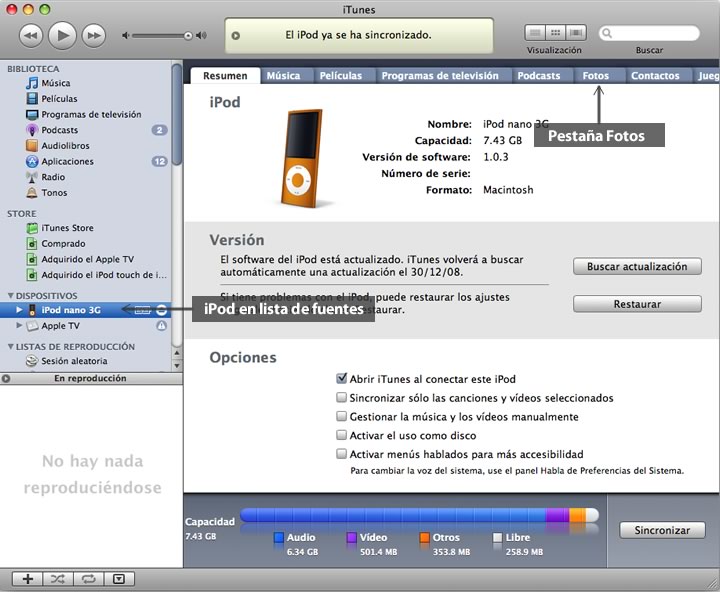Click the add playlist plus button
This screenshot has height=592, width=720.
[x=28, y=579]
